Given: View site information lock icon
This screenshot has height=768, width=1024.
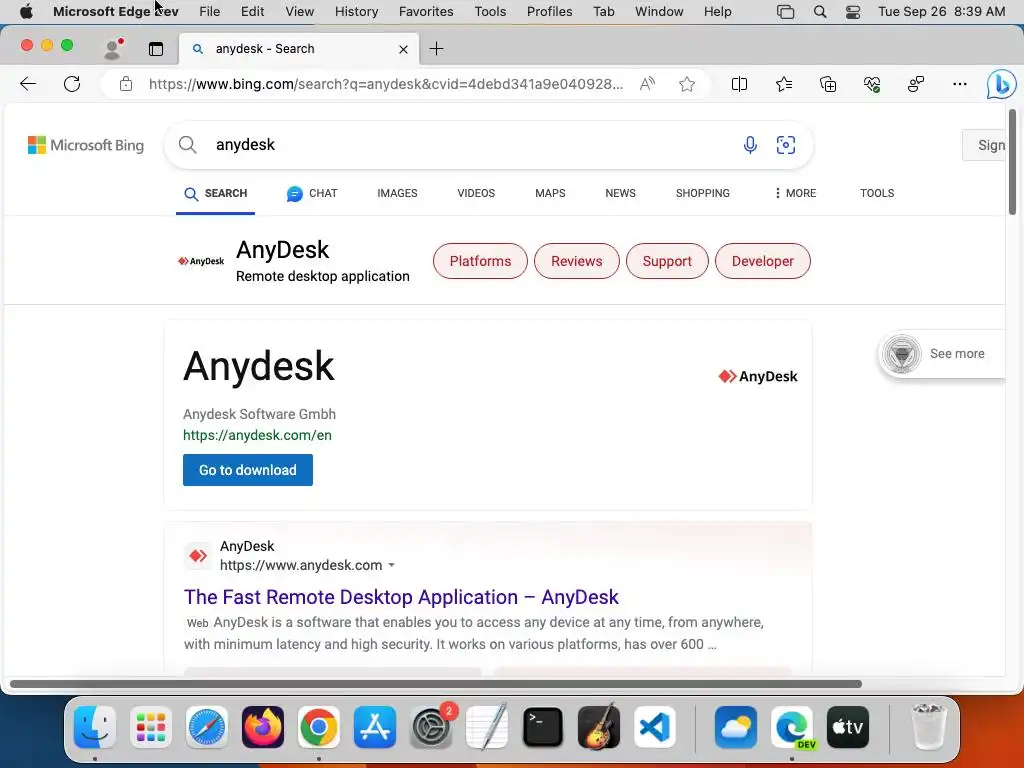Looking at the screenshot, I should [x=126, y=84].
